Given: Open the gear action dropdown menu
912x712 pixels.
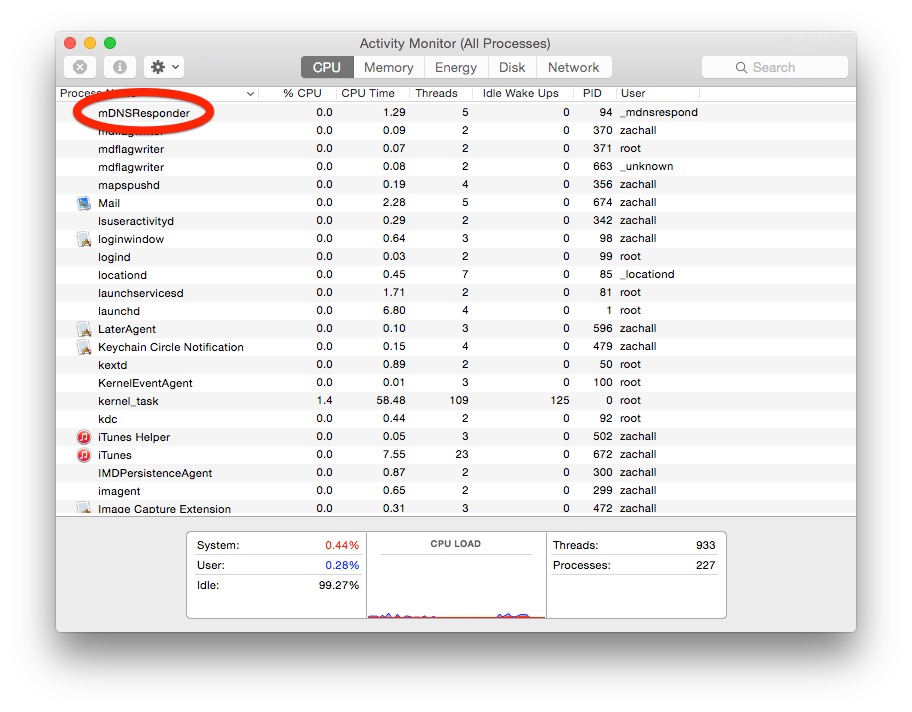Looking at the screenshot, I should tap(164, 67).
